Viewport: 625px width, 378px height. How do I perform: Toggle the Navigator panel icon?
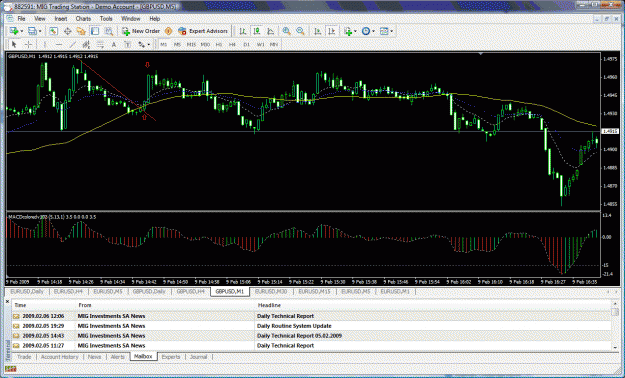[81, 31]
